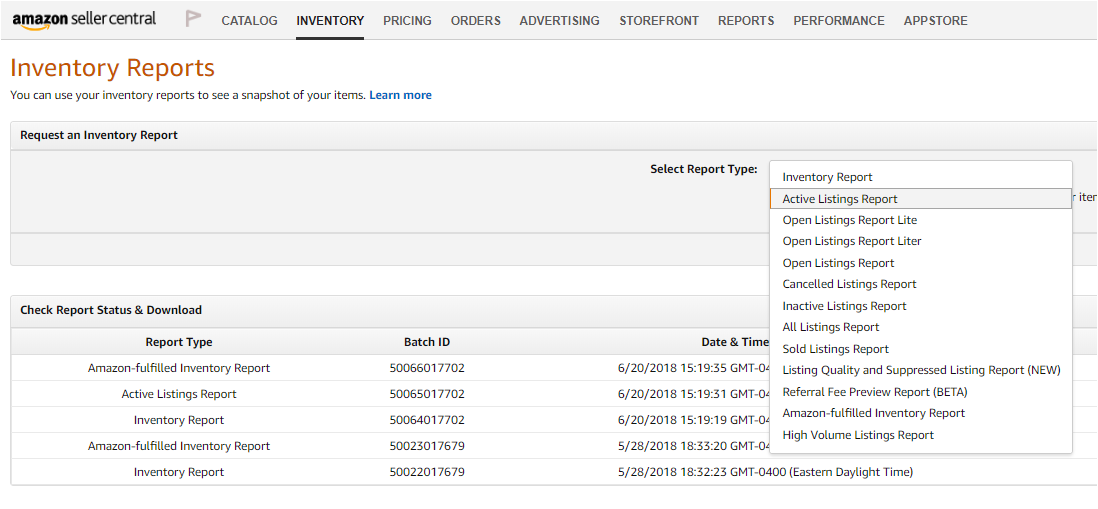This screenshot has width=1098, height=509.
Task: Click batch ID 50065017702
Action: pyautogui.click(x=427, y=394)
